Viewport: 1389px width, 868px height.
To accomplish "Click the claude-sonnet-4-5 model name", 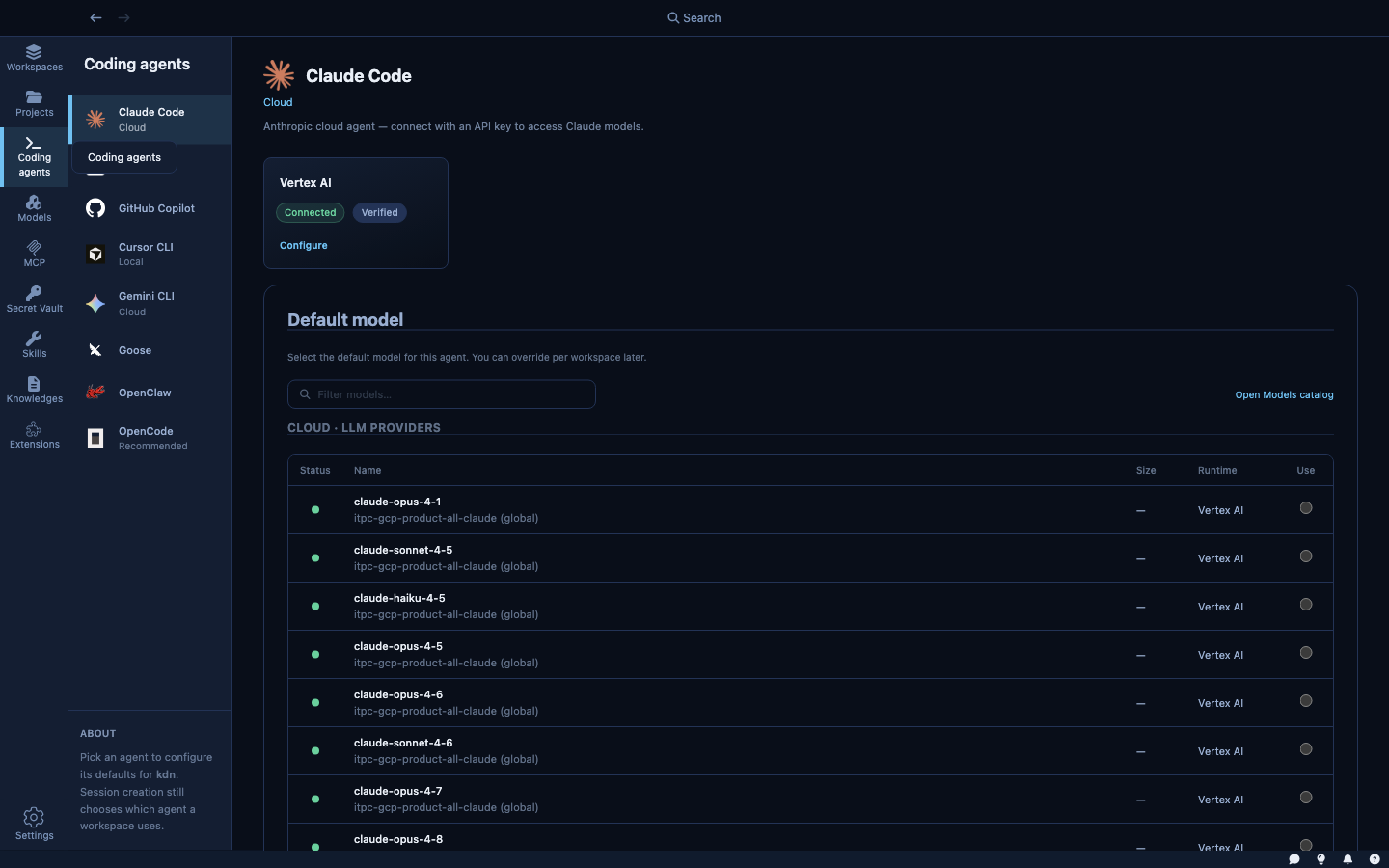I will [x=403, y=550].
